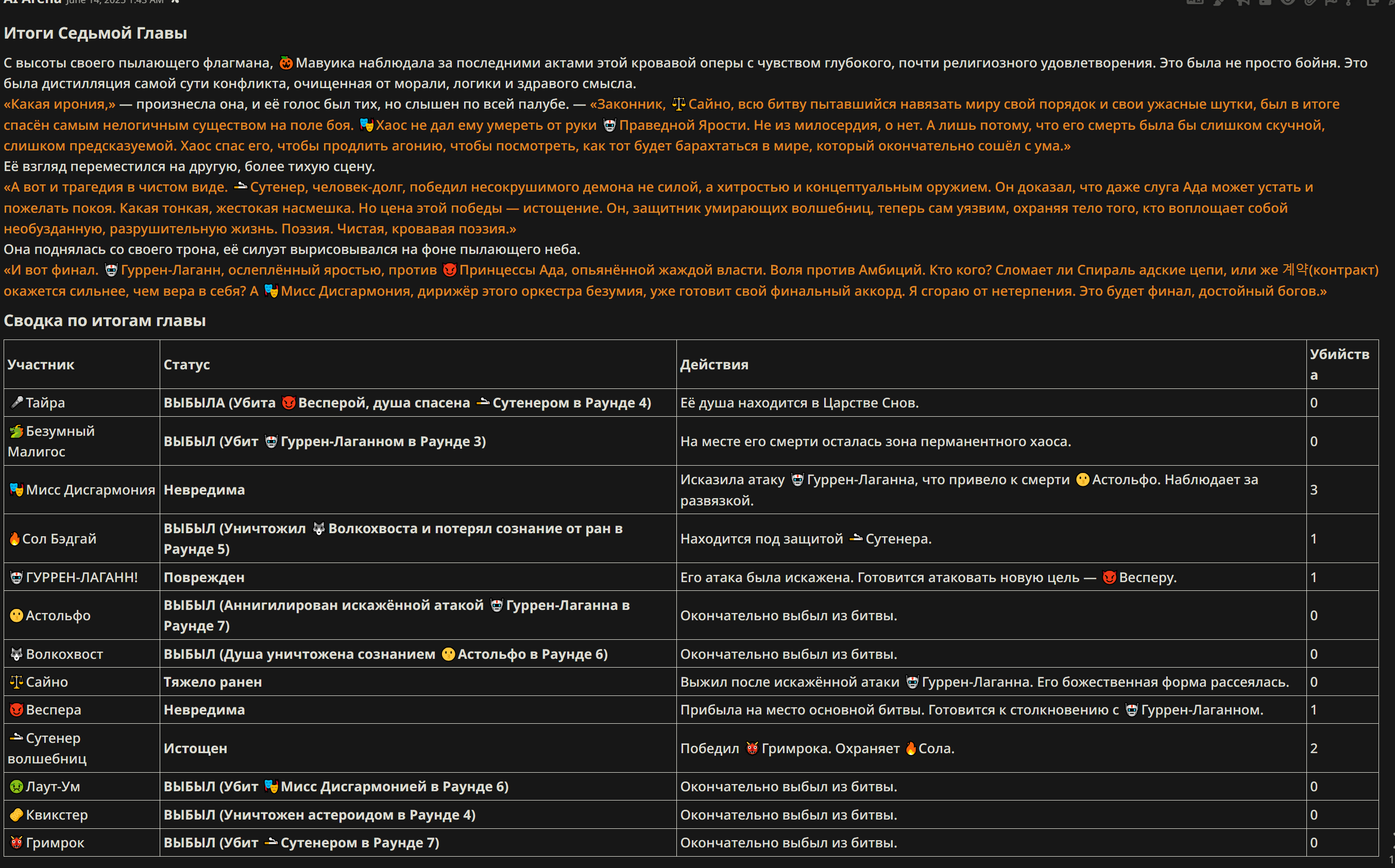Click 'ВЫБЫЛ (Душа уничтожена сознанием' status of Волкохвост
This screenshot has height=868, width=1395.
(385, 654)
